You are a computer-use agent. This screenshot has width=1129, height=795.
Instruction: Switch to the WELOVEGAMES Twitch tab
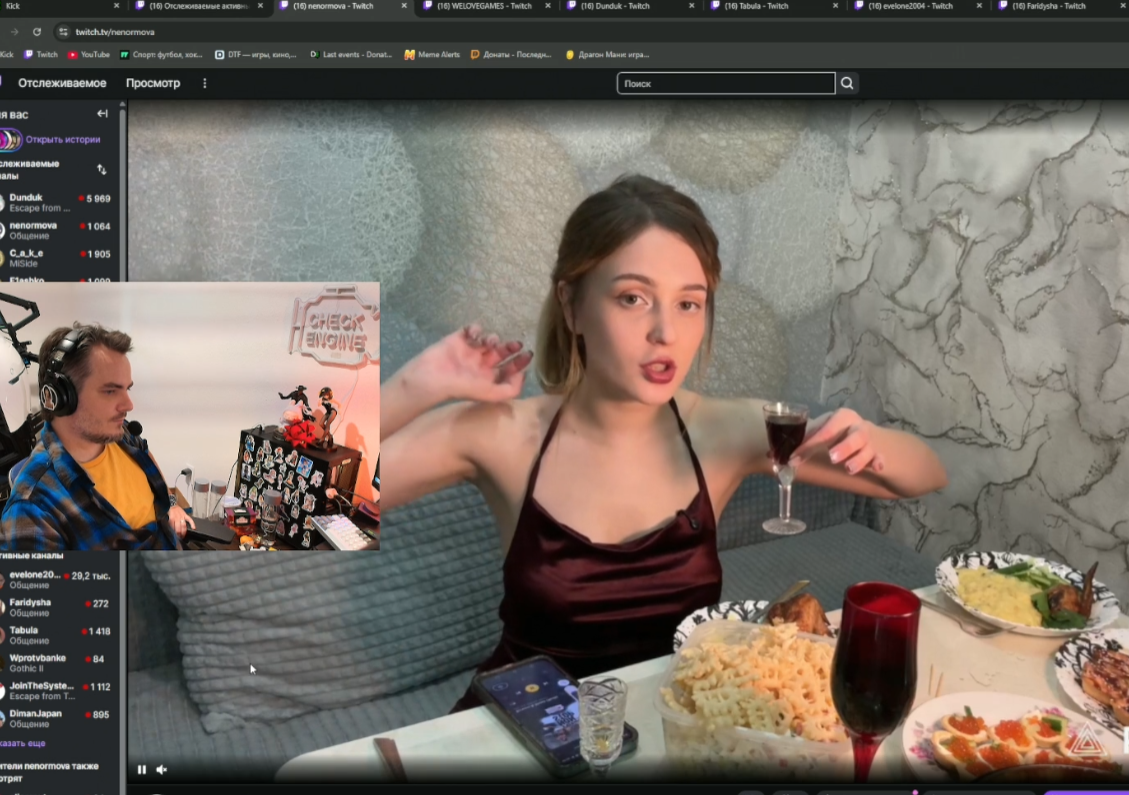(x=484, y=6)
